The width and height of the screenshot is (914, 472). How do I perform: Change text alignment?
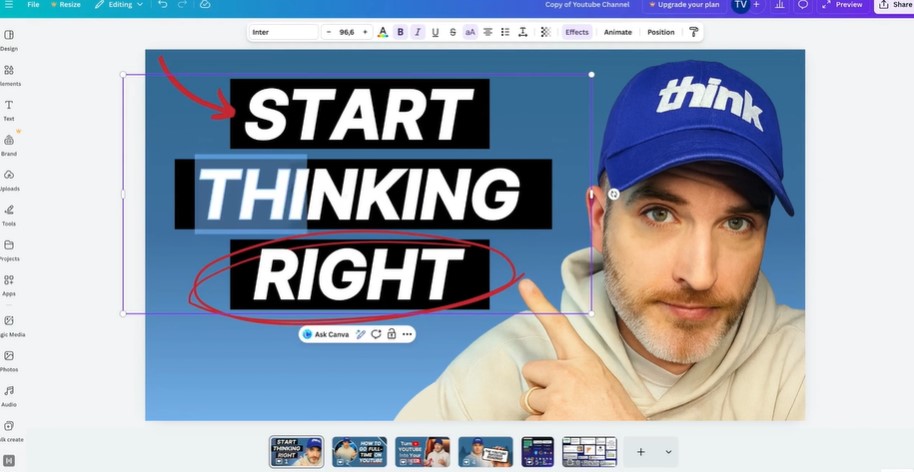tap(487, 32)
